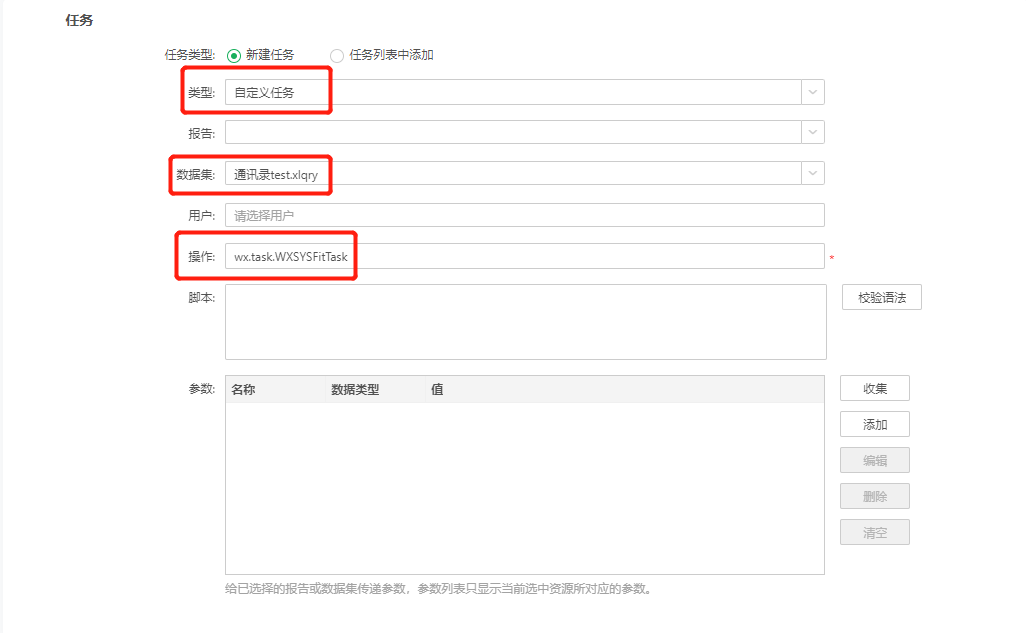Click the 删除 button
Viewport: 1026px width, 633px height.
click(874, 495)
